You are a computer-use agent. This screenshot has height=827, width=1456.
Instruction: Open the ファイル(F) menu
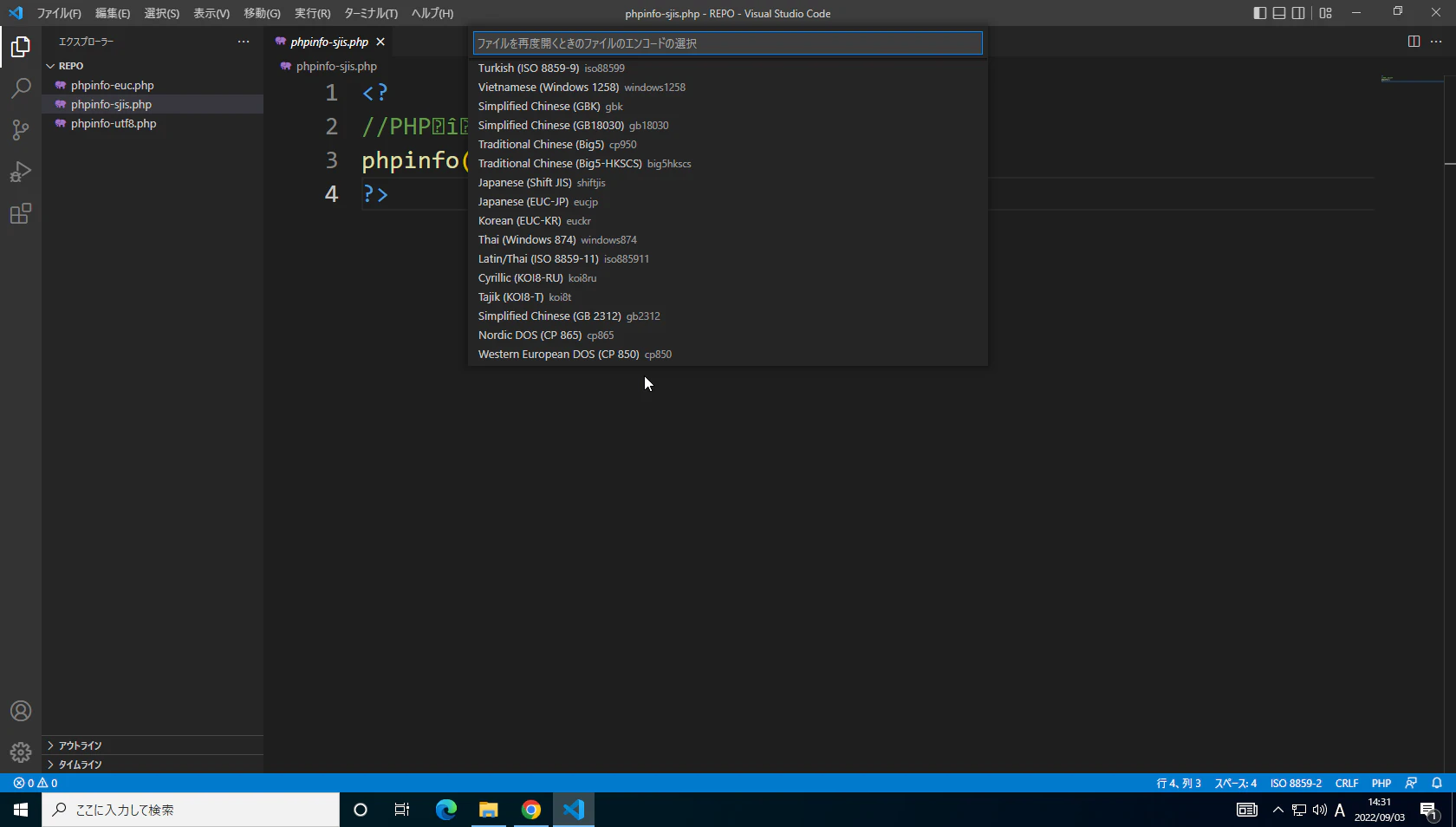coord(59,13)
